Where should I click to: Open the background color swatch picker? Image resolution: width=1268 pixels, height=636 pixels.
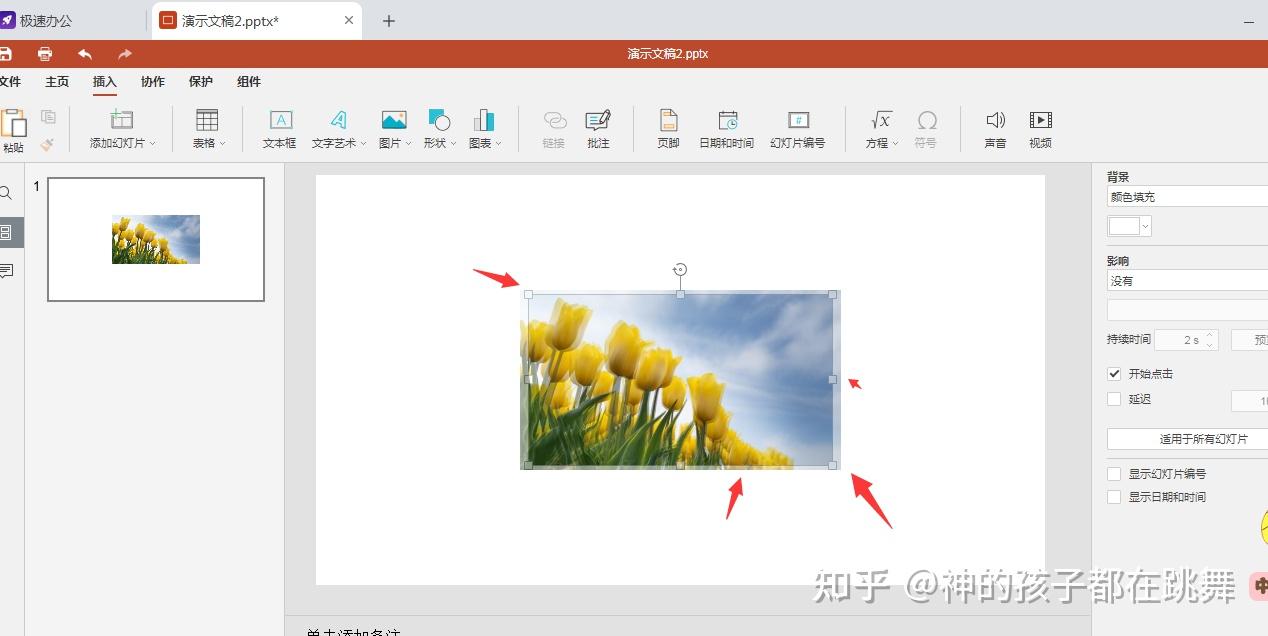tap(1130, 227)
